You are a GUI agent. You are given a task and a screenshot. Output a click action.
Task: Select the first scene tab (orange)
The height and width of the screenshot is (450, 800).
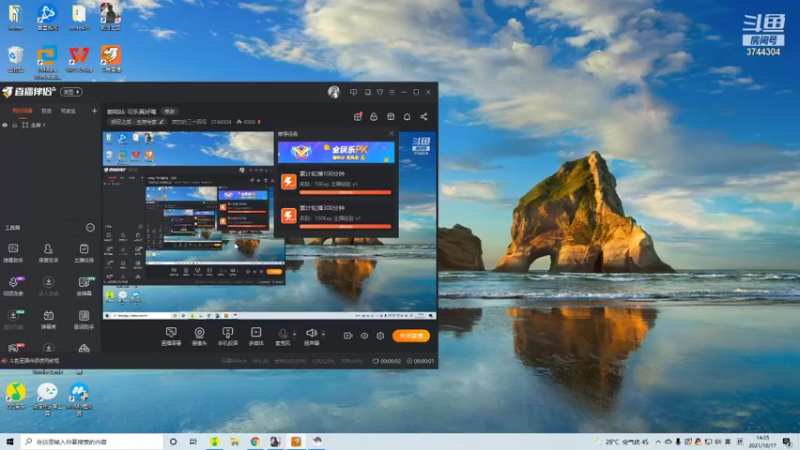pyautogui.click(x=22, y=111)
